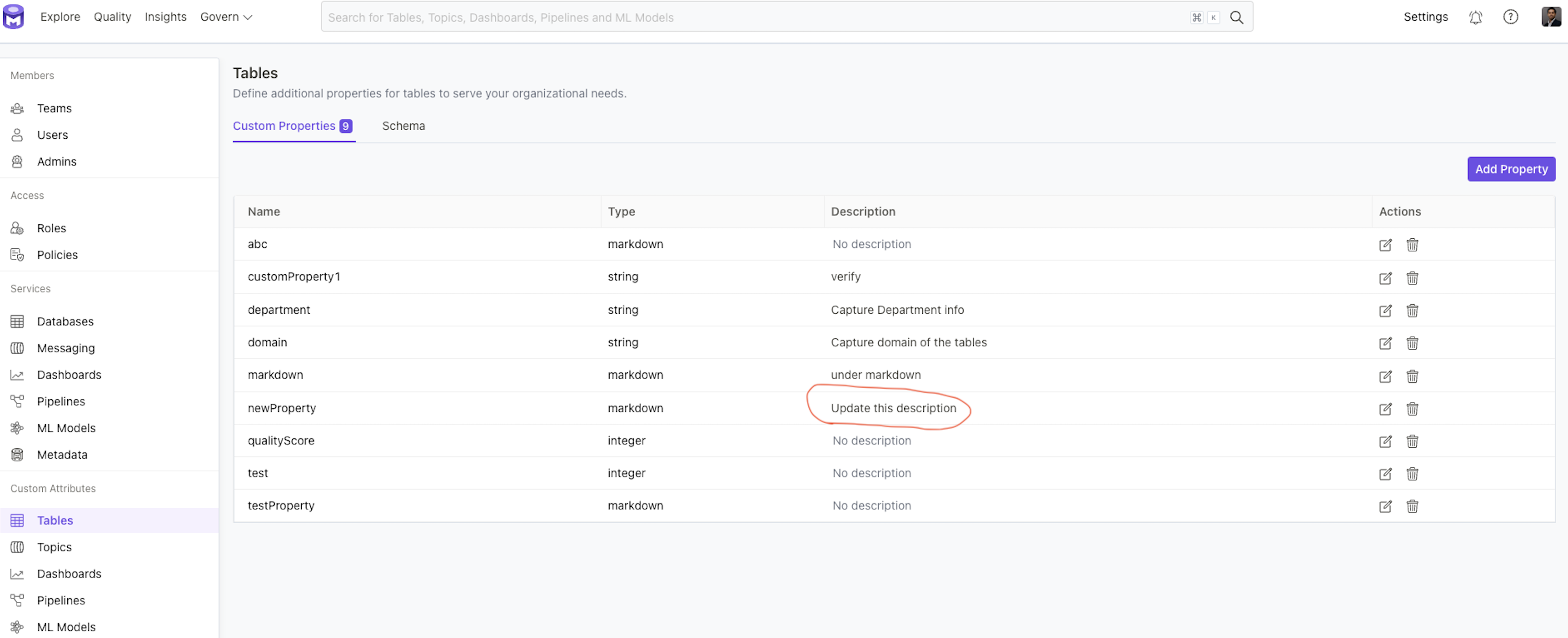Open the Explore menu

tap(60, 17)
